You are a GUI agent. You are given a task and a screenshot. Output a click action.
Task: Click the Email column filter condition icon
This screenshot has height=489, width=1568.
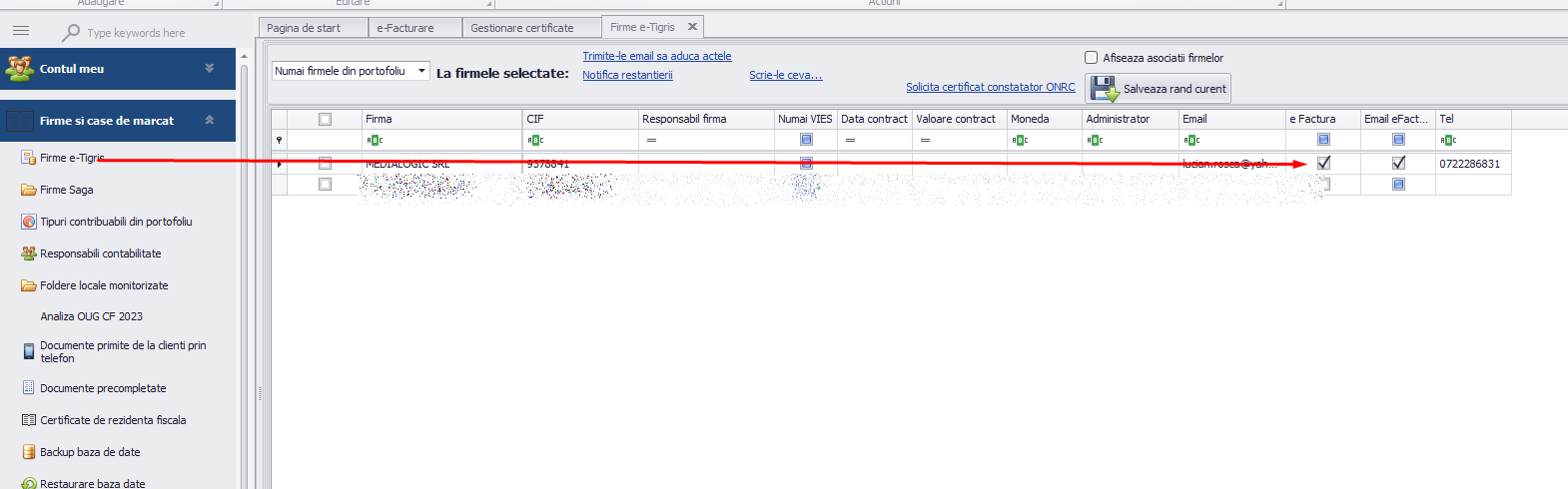coord(1191,141)
